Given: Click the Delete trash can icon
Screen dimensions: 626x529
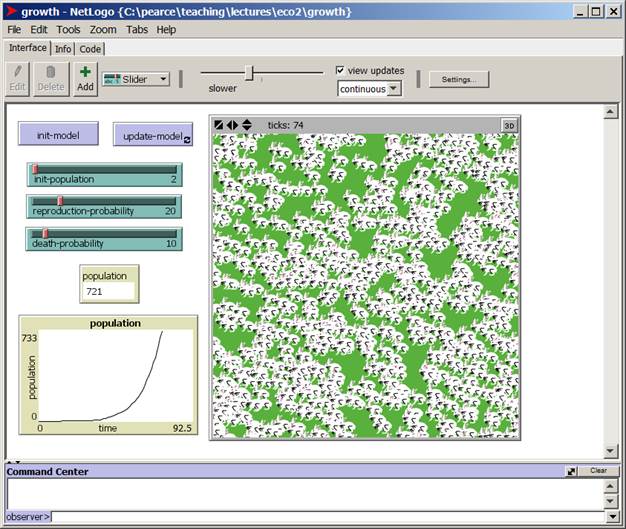Looking at the screenshot, I should pyautogui.click(x=51, y=78).
